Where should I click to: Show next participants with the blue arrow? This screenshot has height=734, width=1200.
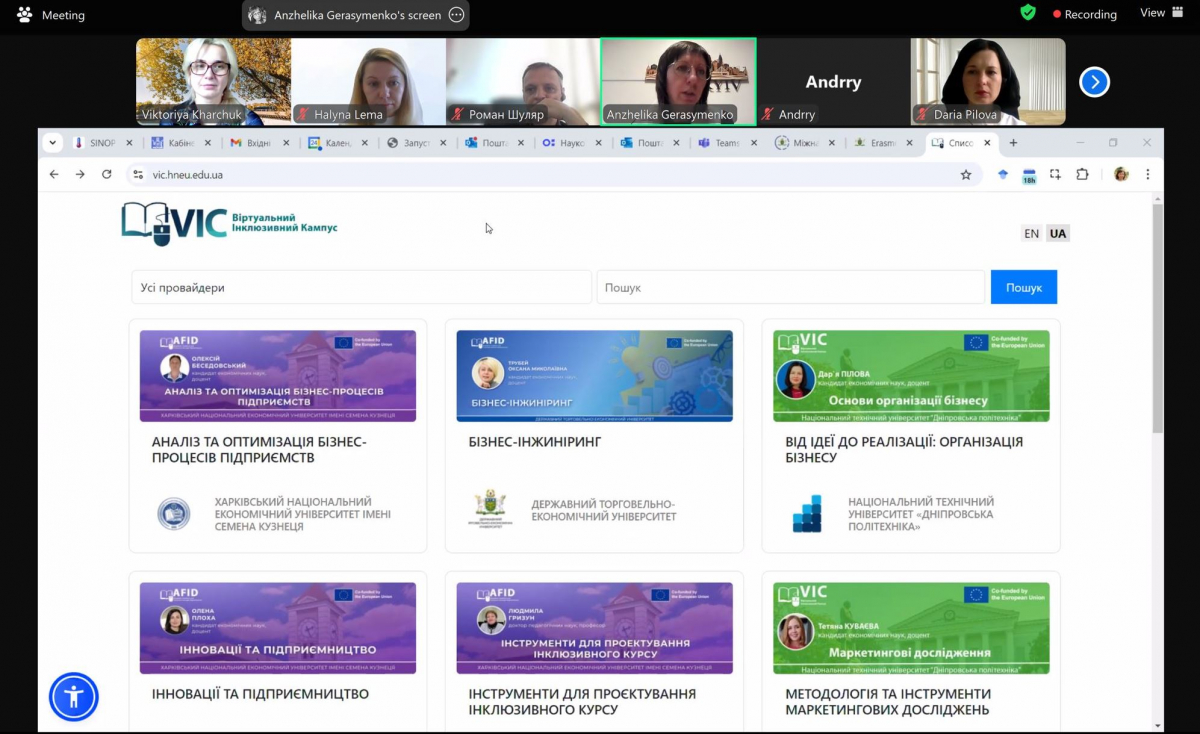(1095, 82)
